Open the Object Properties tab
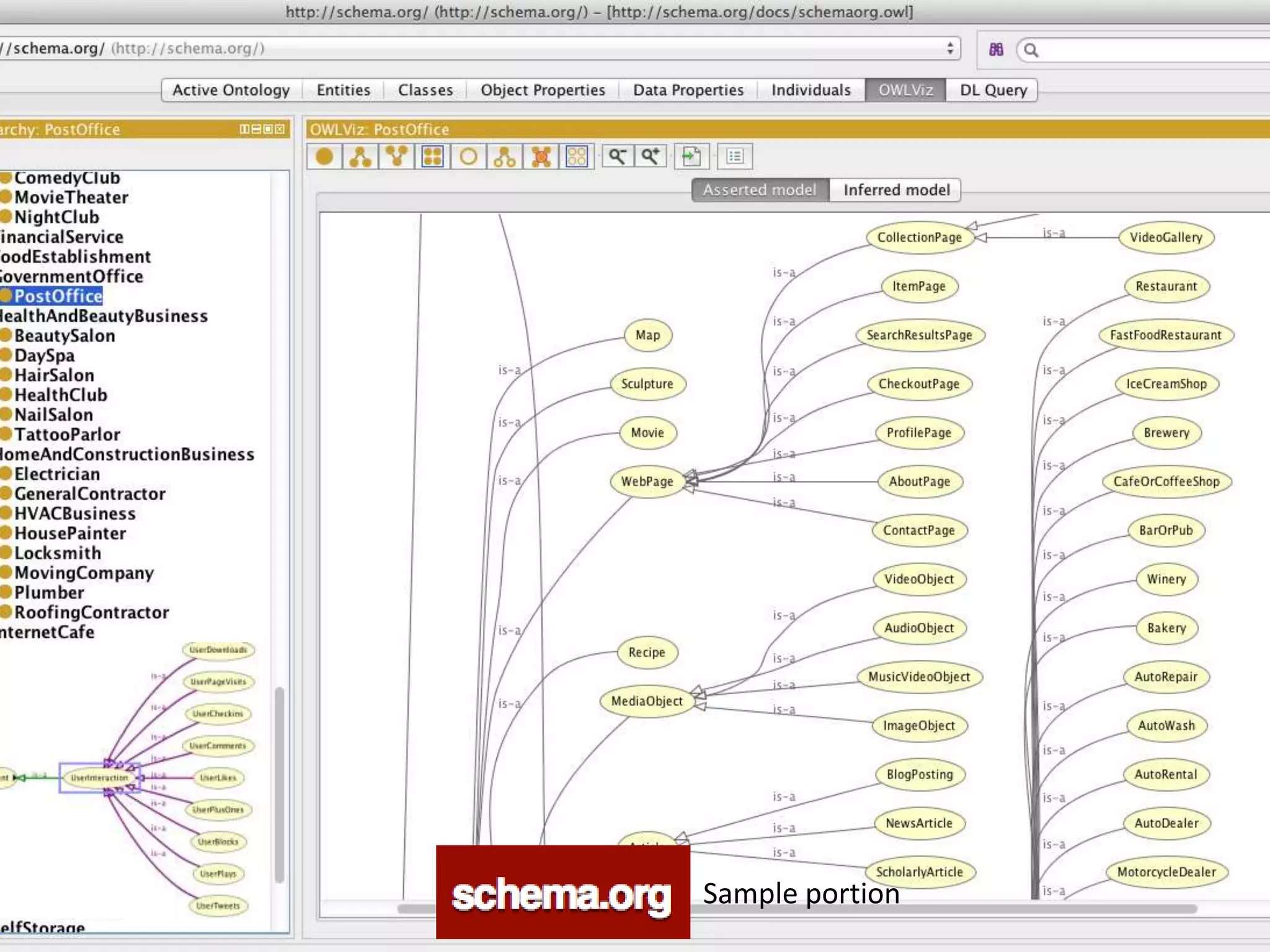The width and height of the screenshot is (1270, 952). (543, 90)
